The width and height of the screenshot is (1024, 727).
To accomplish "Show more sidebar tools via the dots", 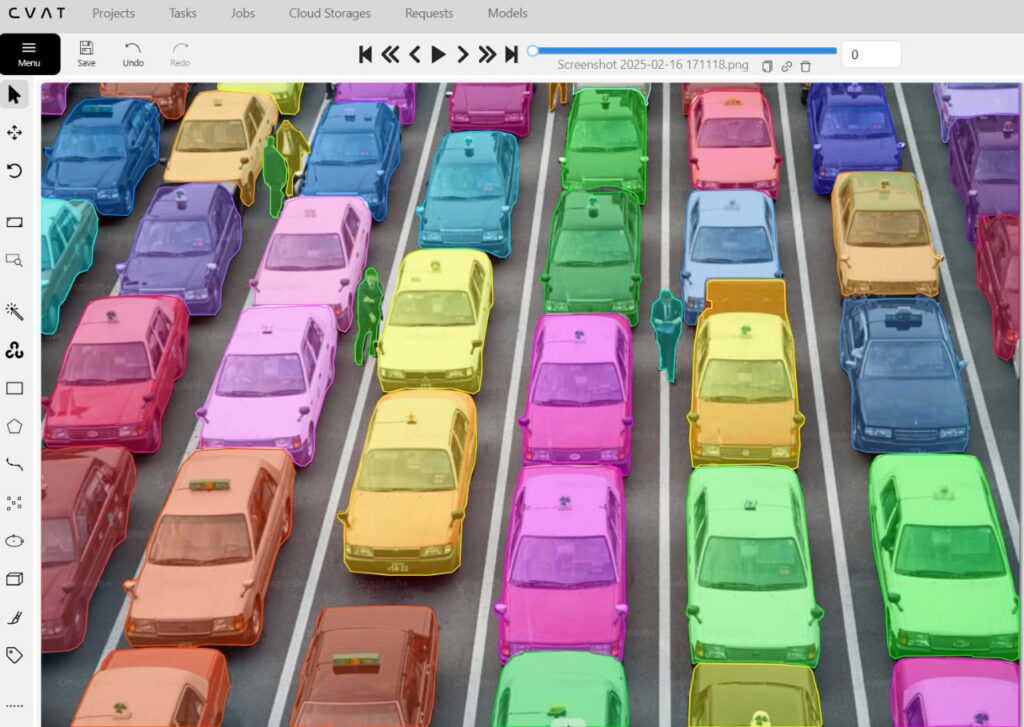I will point(14,706).
